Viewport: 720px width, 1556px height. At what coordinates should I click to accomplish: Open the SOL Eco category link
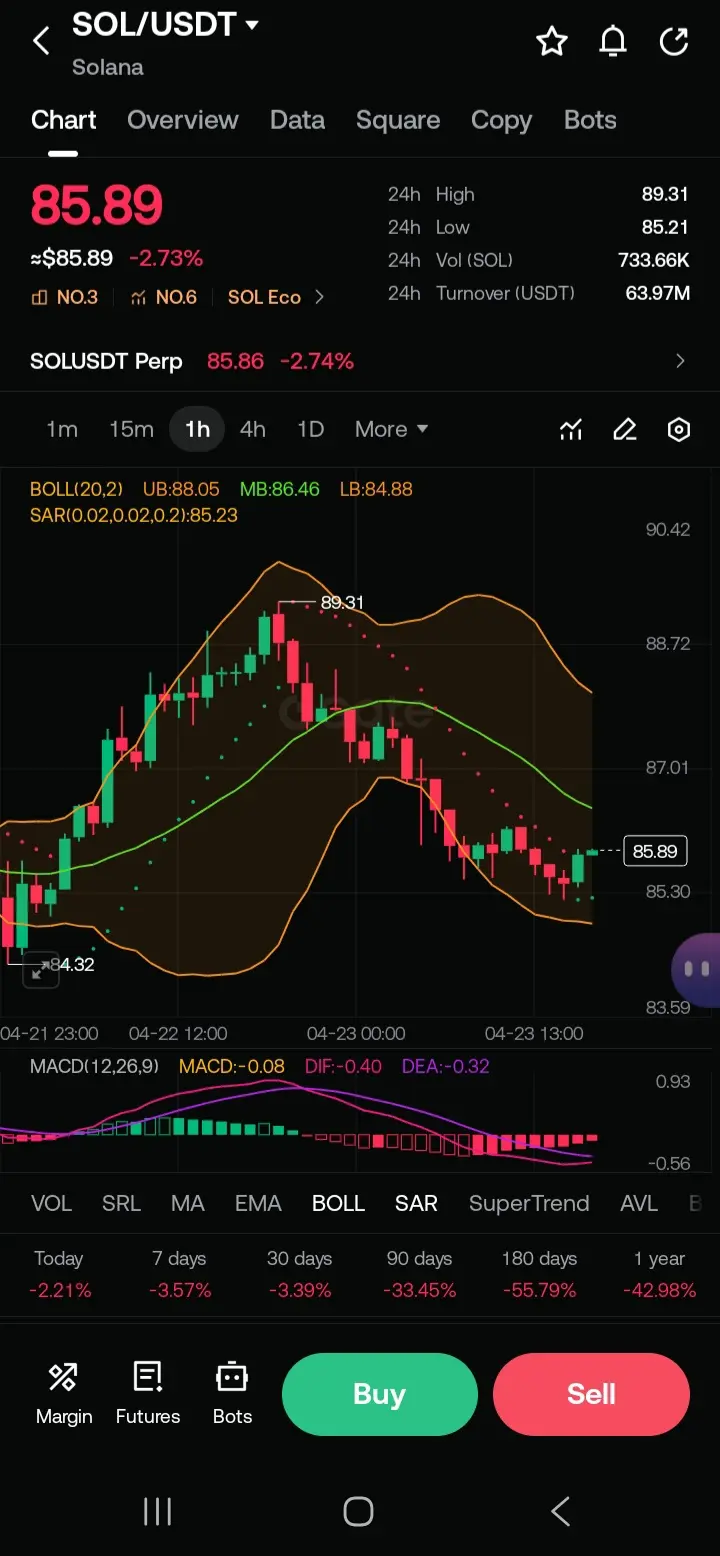coord(264,297)
